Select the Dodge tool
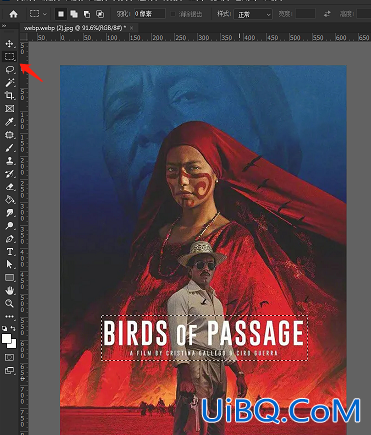This screenshot has width=371, height=435. (x=9, y=226)
